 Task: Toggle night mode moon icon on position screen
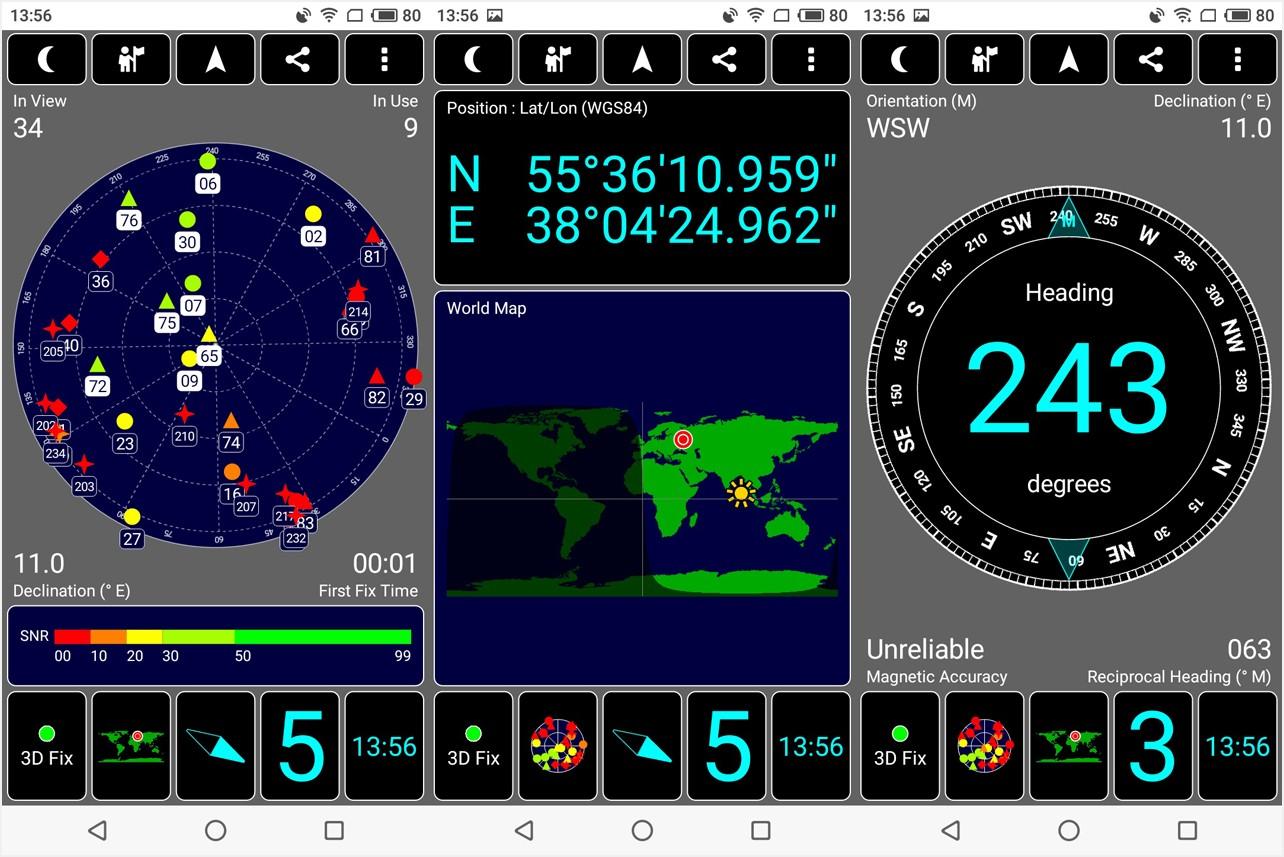pos(473,59)
